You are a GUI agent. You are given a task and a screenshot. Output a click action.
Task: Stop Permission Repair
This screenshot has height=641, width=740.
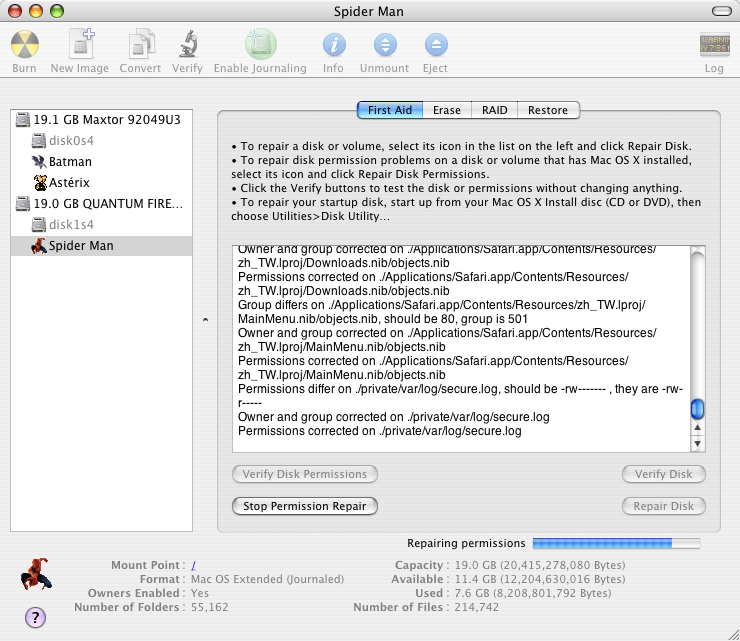[x=305, y=506]
